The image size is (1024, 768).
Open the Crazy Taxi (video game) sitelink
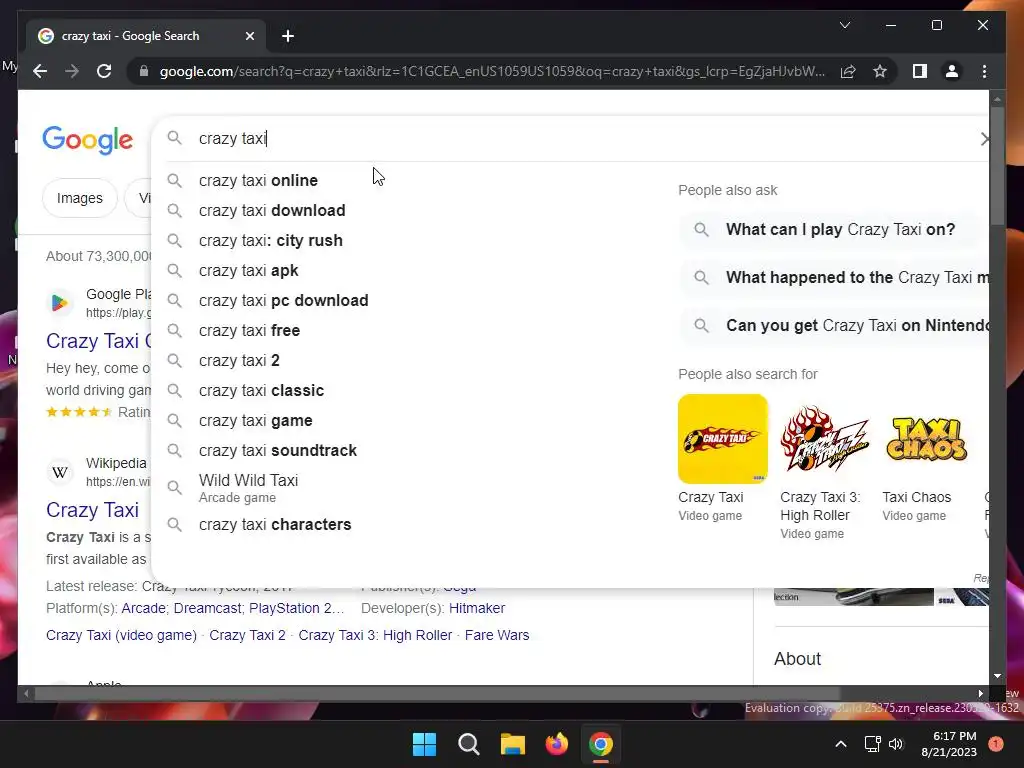click(121, 635)
